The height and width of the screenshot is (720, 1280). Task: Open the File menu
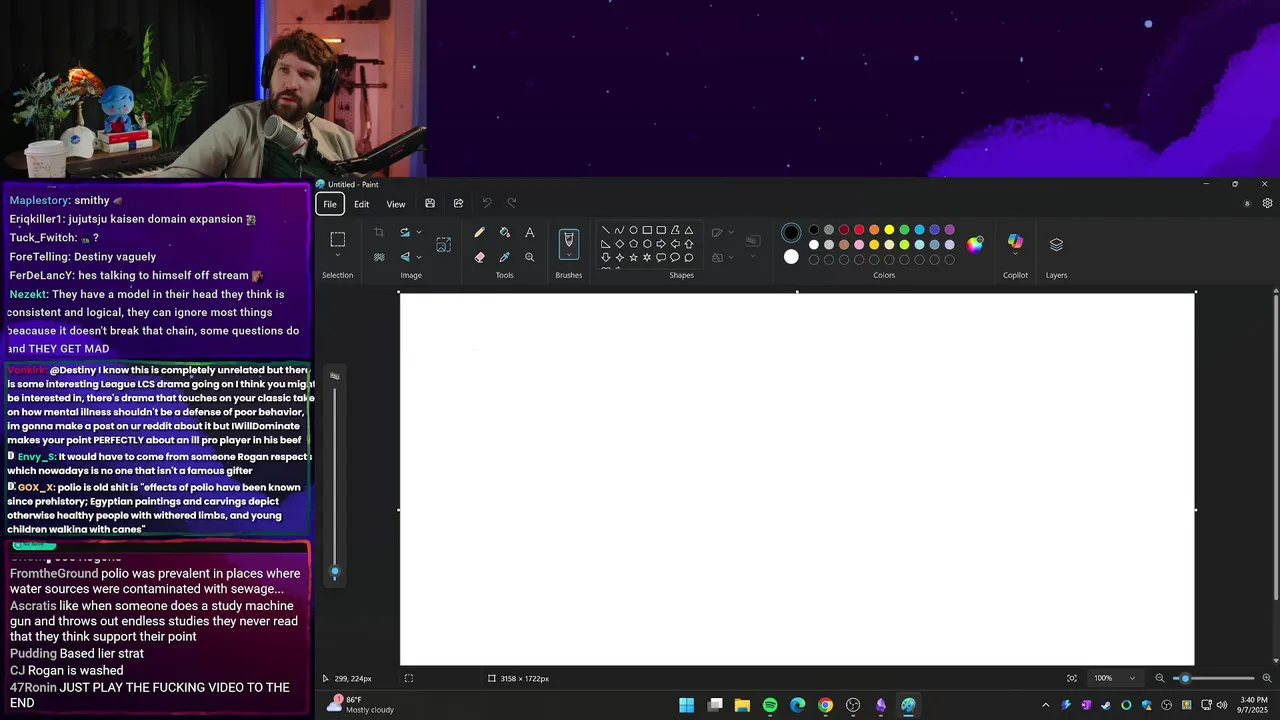pos(330,204)
